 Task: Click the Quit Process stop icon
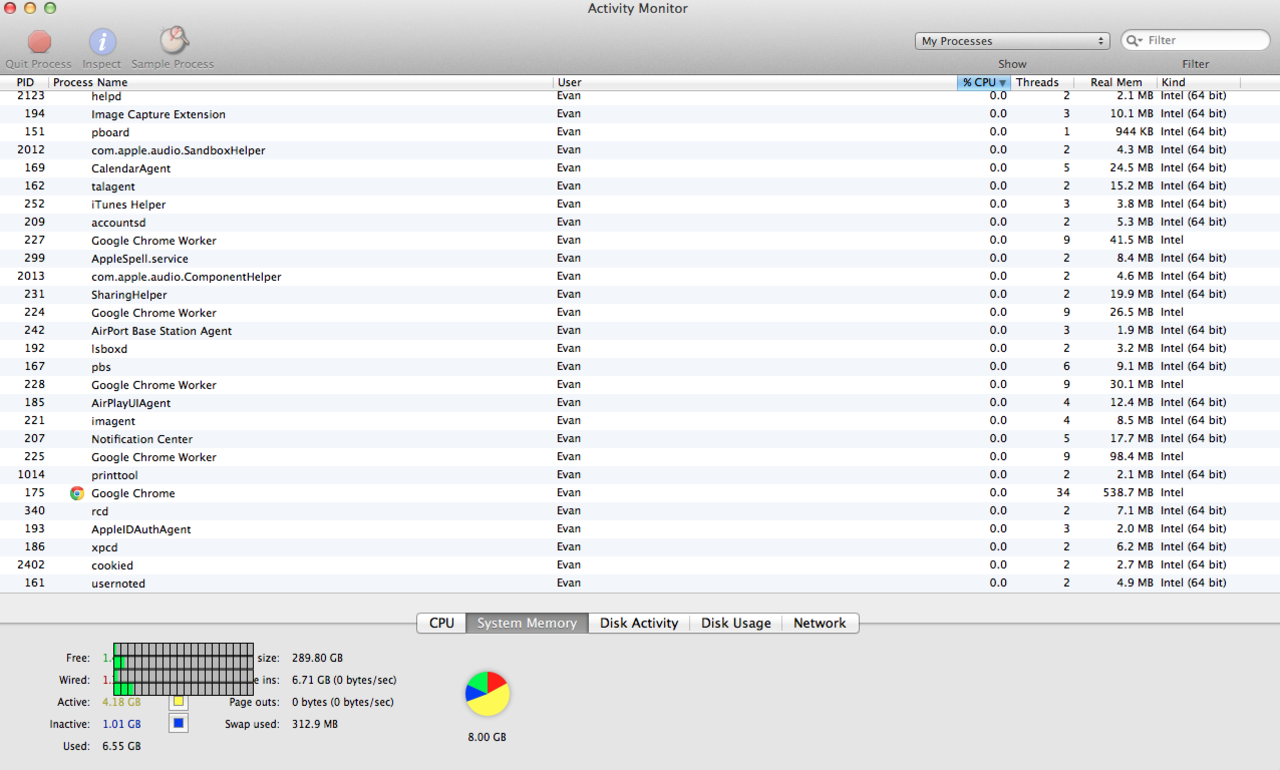coord(39,41)
